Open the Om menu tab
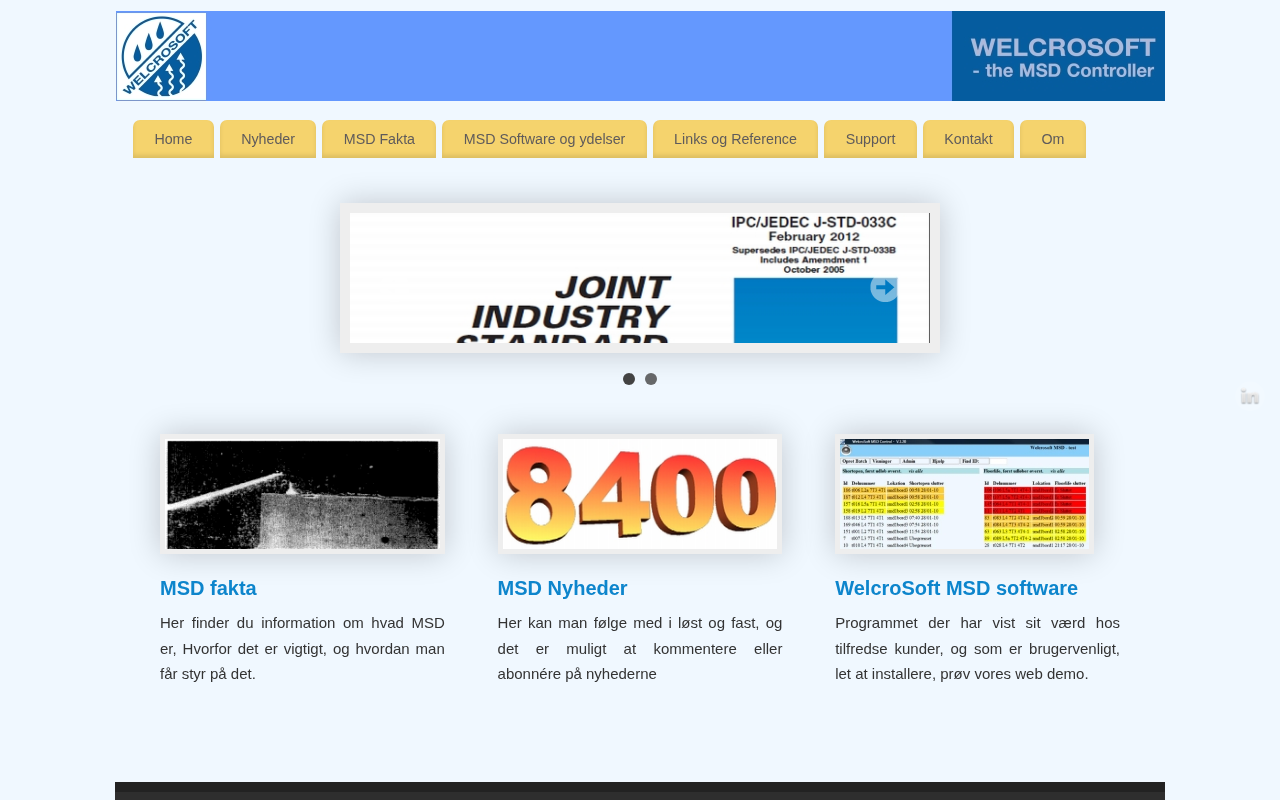Viewport: 1280px width, 800px height. (1053, 139)
